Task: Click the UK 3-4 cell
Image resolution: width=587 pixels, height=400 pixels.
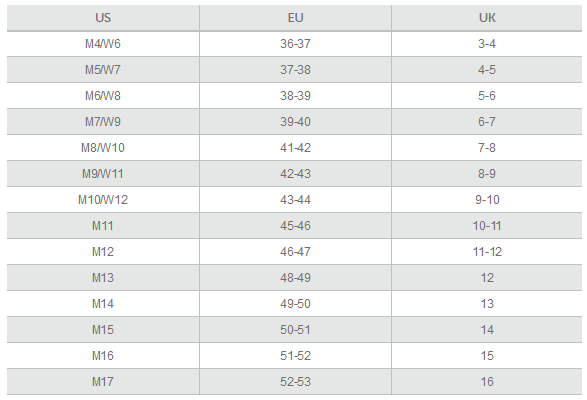Action: (x=487, y=44)
